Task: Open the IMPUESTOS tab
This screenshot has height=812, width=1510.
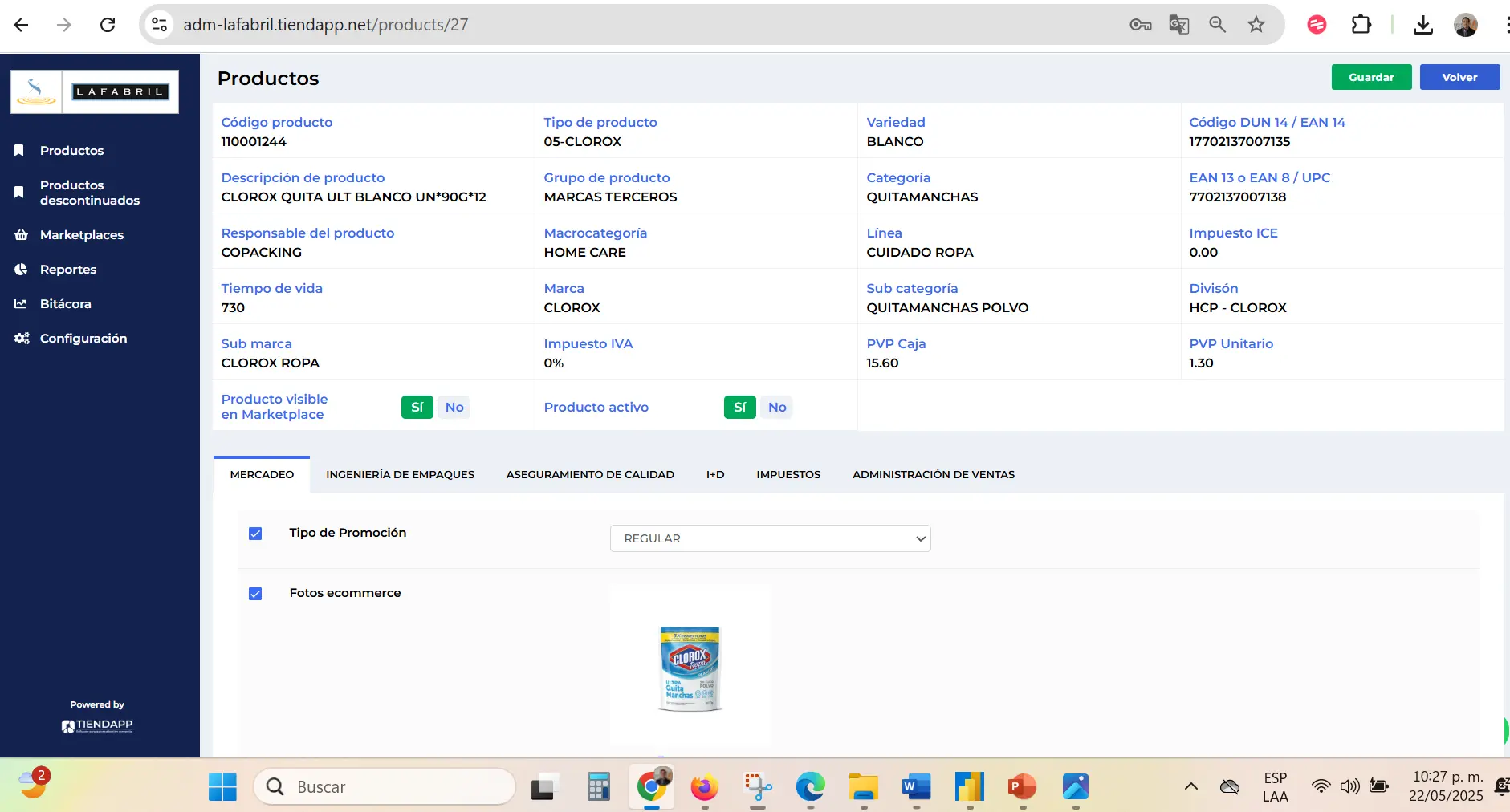Action: pyautogui.click(x=788, y=475)
